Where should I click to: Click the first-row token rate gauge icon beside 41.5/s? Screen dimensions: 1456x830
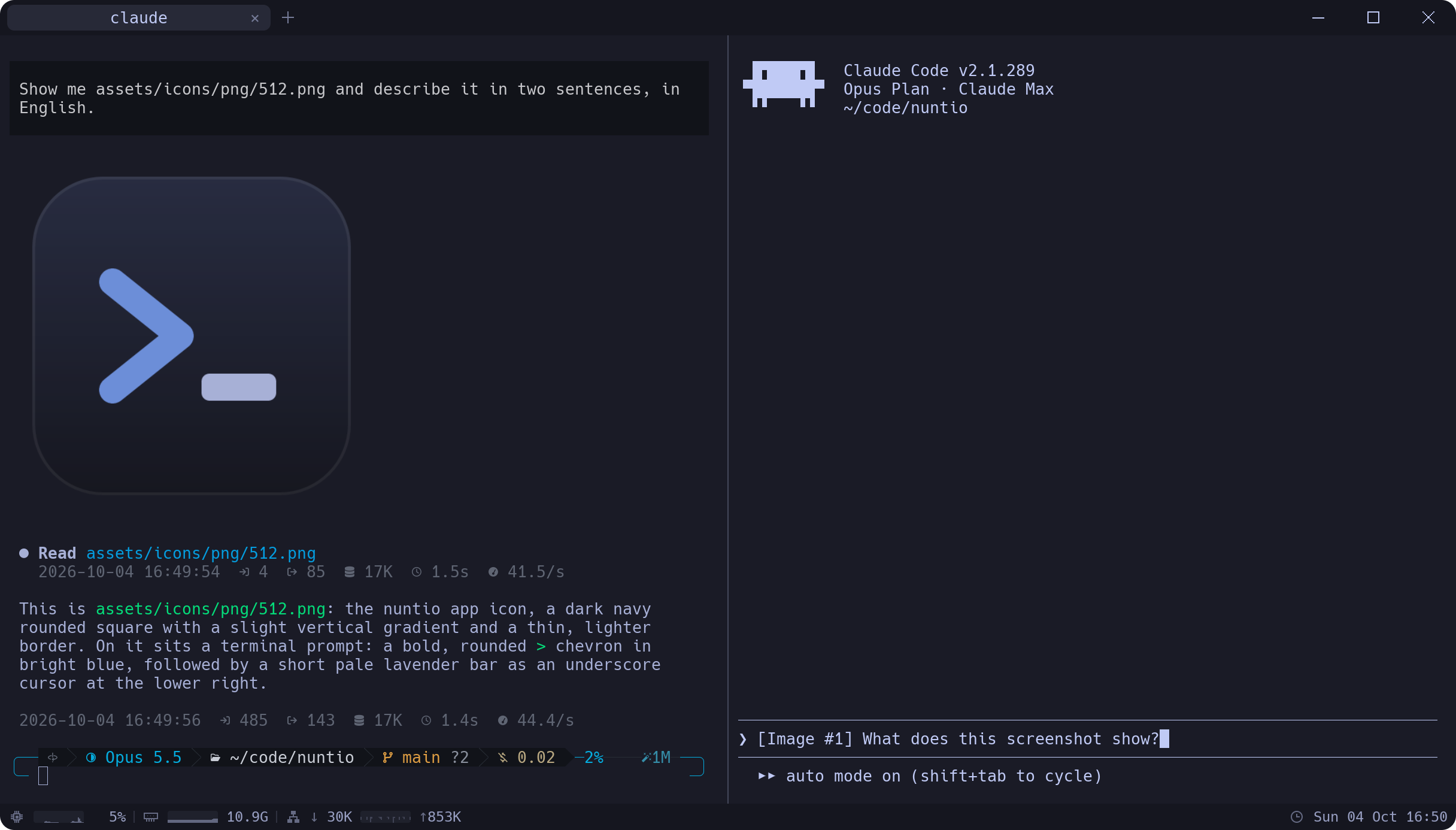point(493,572)
